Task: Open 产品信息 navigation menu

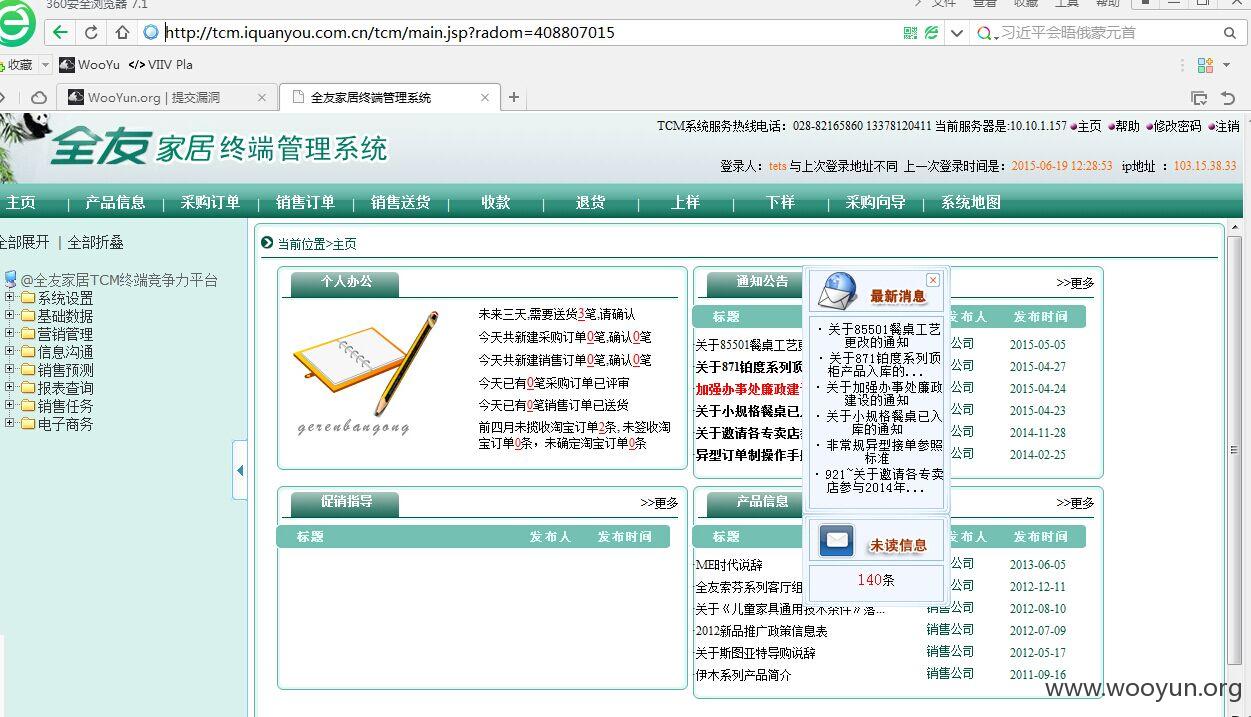Action: [115, 203]
